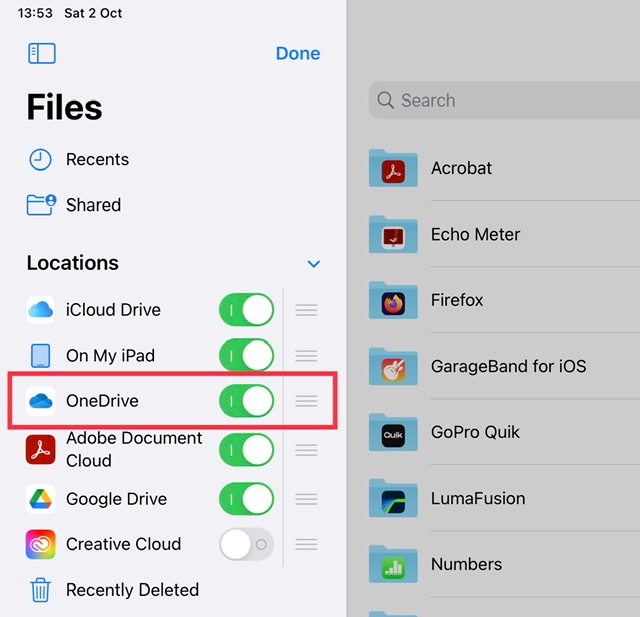Click the Locations section heading
Screen dimensions: 640x617
coord(73,263)
